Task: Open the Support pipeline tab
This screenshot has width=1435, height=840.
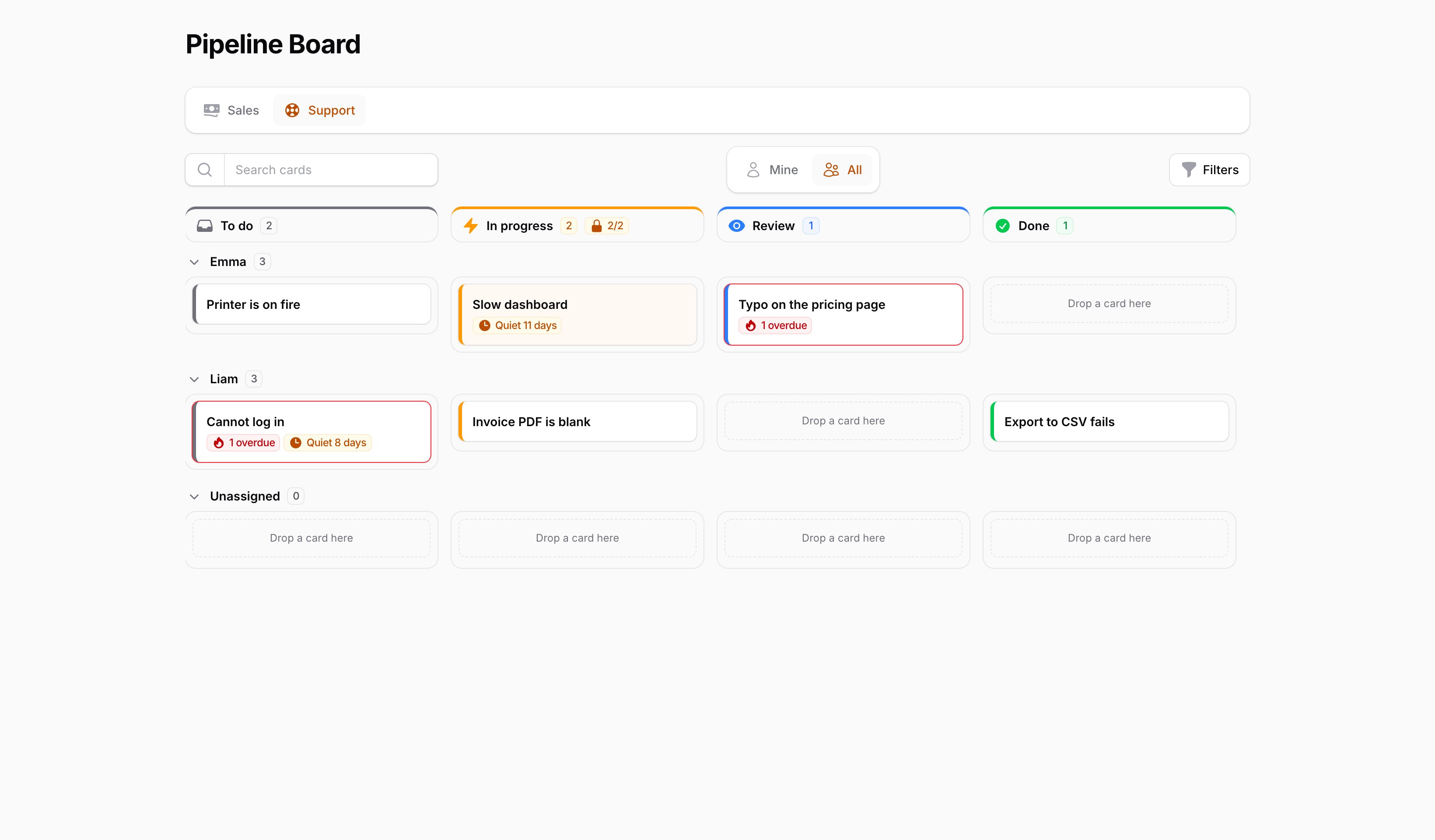Action: tap(319, 111)
